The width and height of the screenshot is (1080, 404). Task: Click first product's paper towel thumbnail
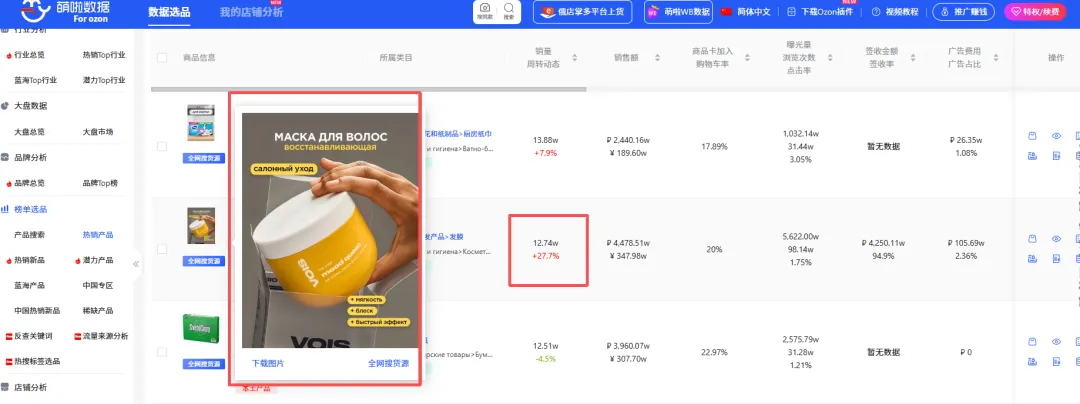point(201,123)
